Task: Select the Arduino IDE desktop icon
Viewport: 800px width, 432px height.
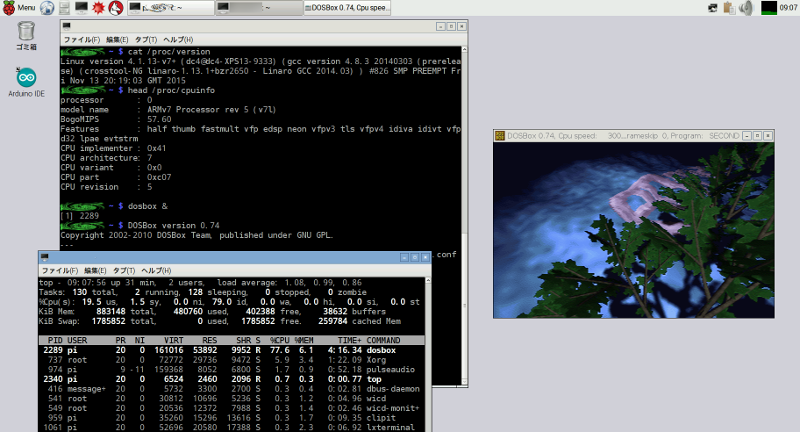Action: point(26,82)
